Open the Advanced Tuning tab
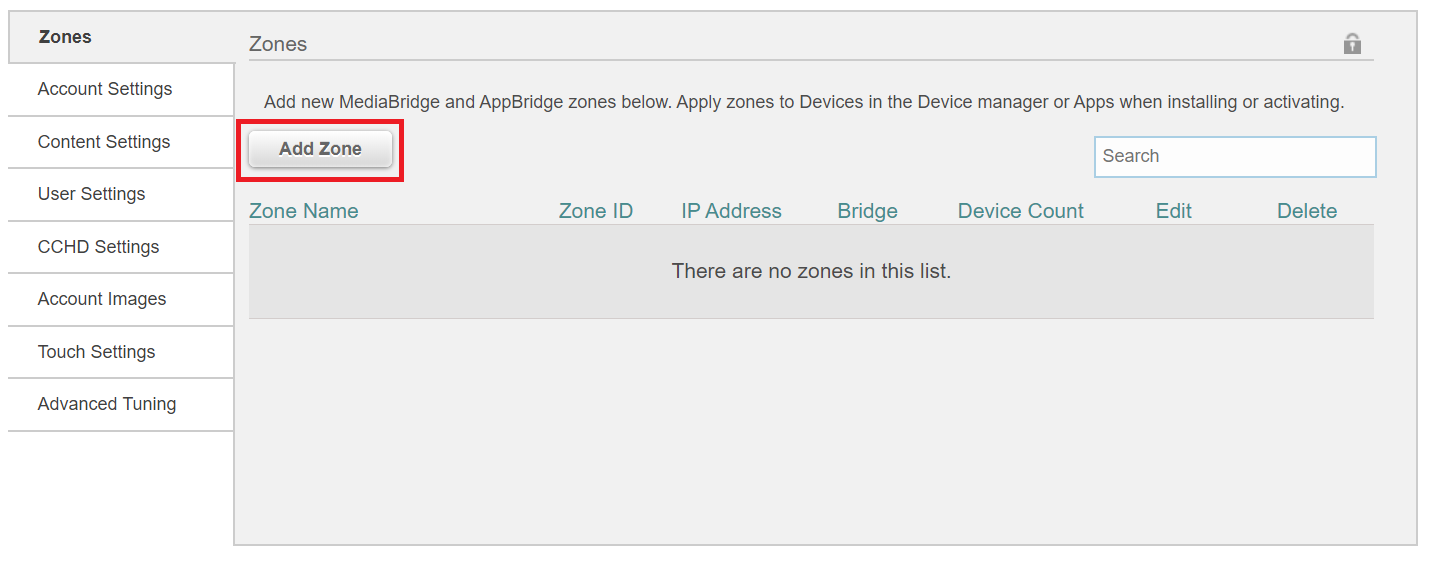Viewport: 1434px width, 561px height. pos(107,404)
